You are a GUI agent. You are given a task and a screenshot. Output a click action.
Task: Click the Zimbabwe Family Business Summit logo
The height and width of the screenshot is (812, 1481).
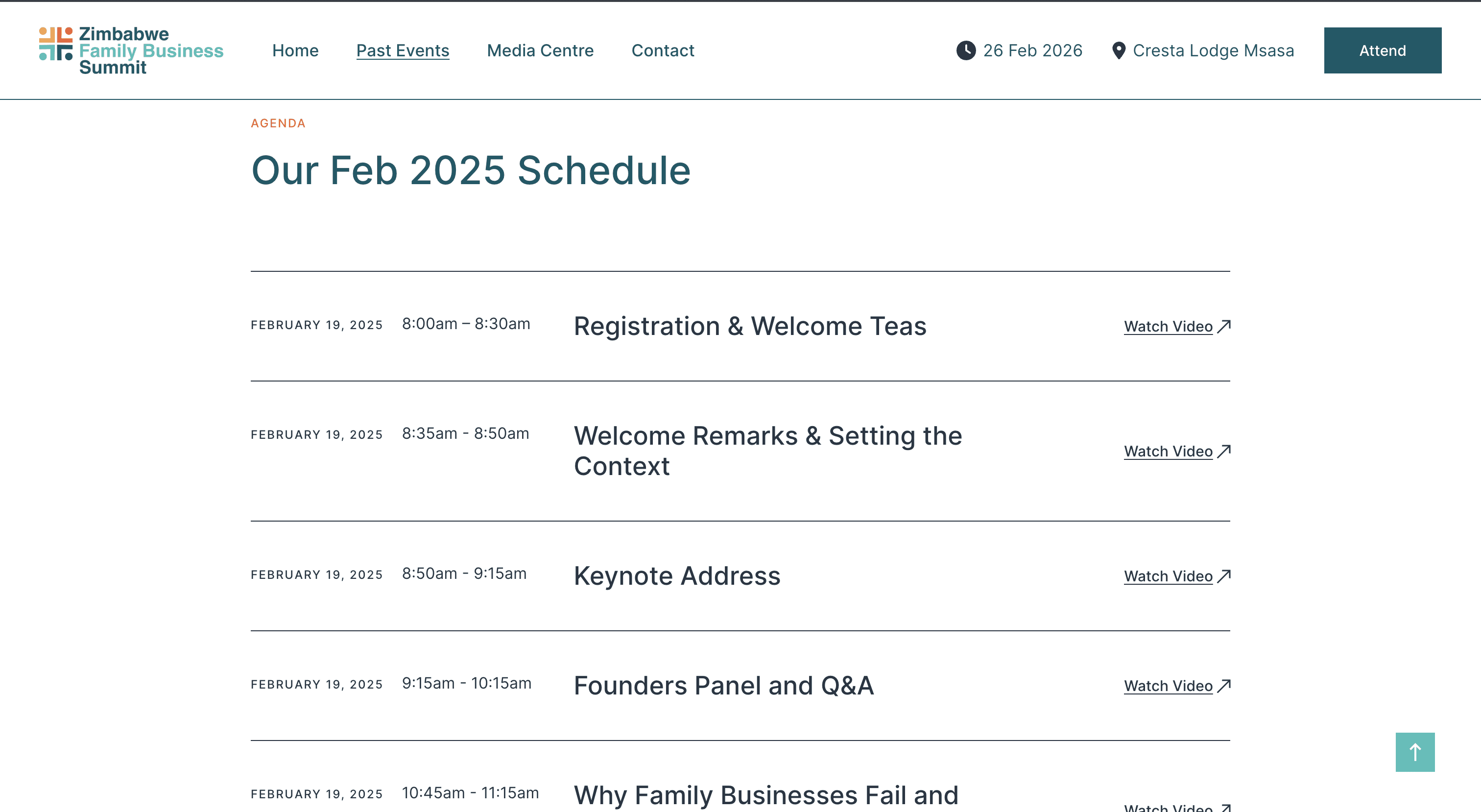point(131,50)
